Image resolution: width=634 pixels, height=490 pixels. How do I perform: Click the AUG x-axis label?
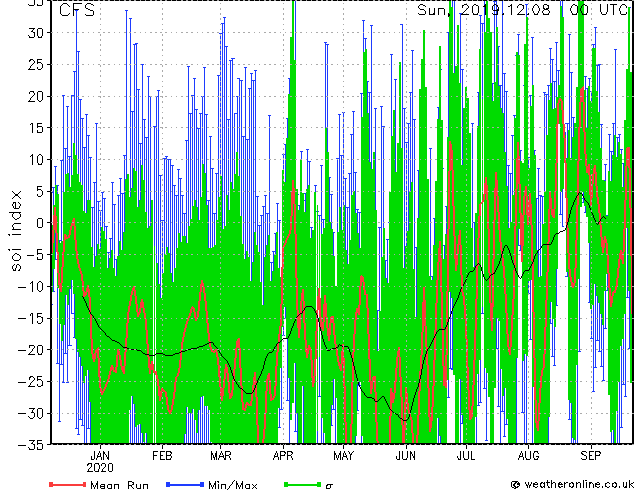(x=528, y=456)
